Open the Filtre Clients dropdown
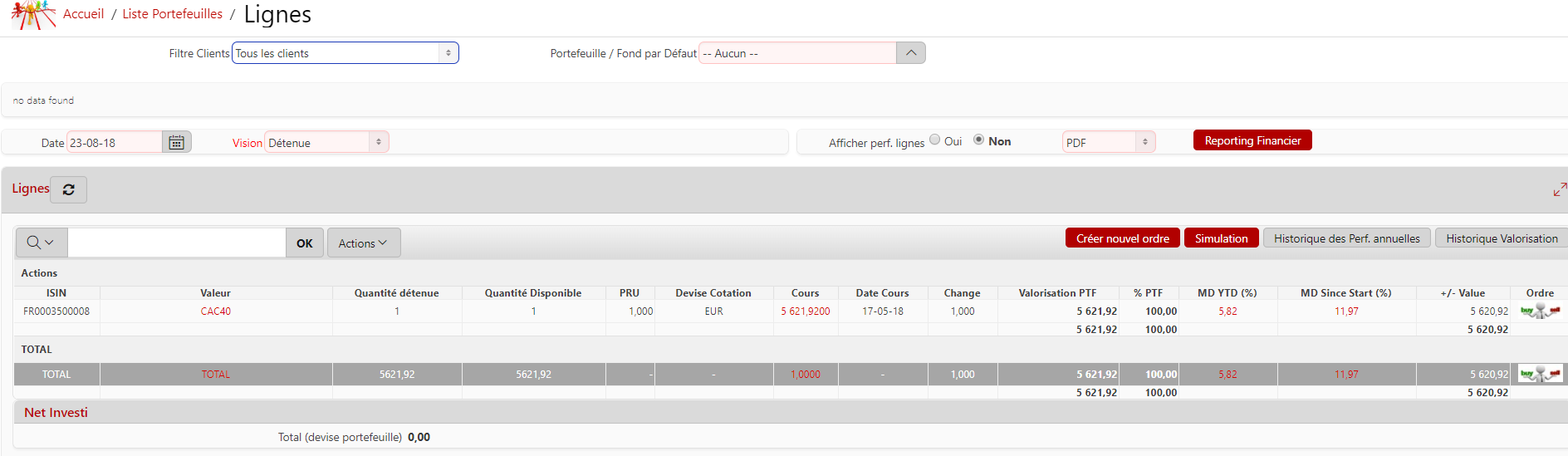The width and height of the screenshot is (1568, 456). pos(345,53)
